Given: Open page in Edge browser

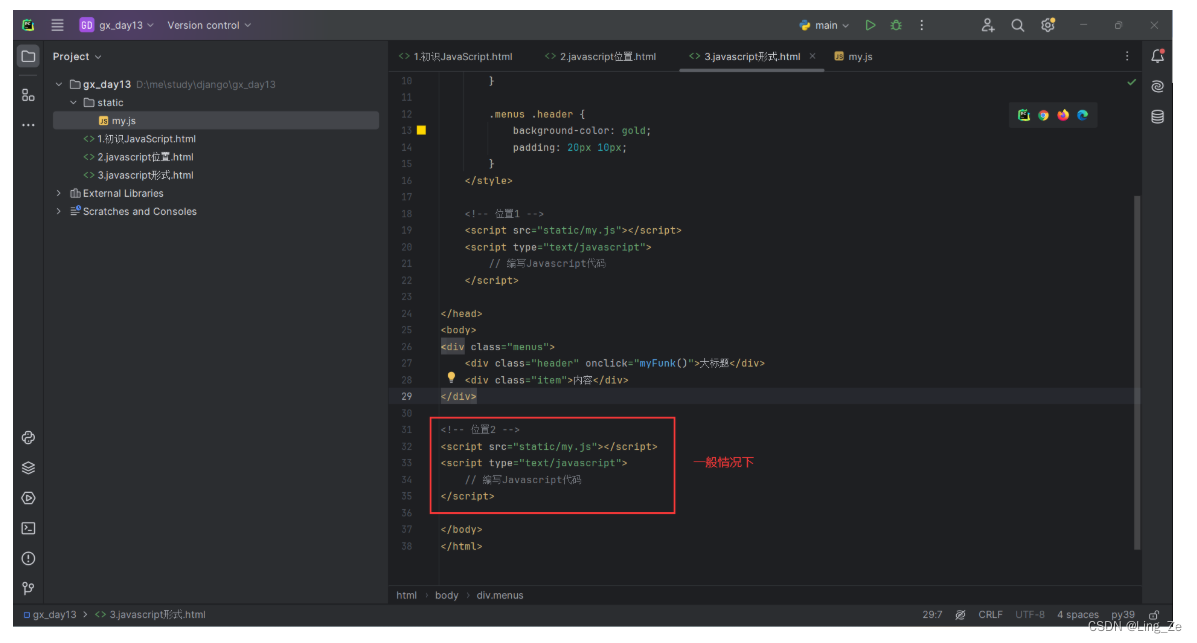Looking at the screenshot, I should tap(1082, 115).
